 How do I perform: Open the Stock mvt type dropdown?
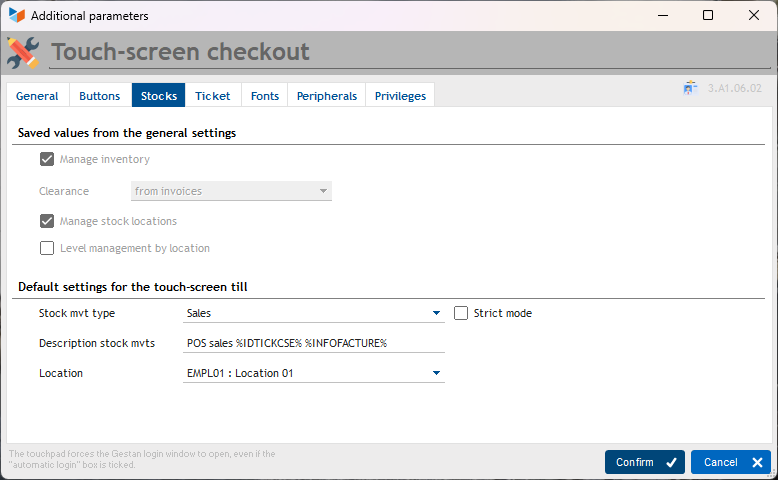coord(436,313)
